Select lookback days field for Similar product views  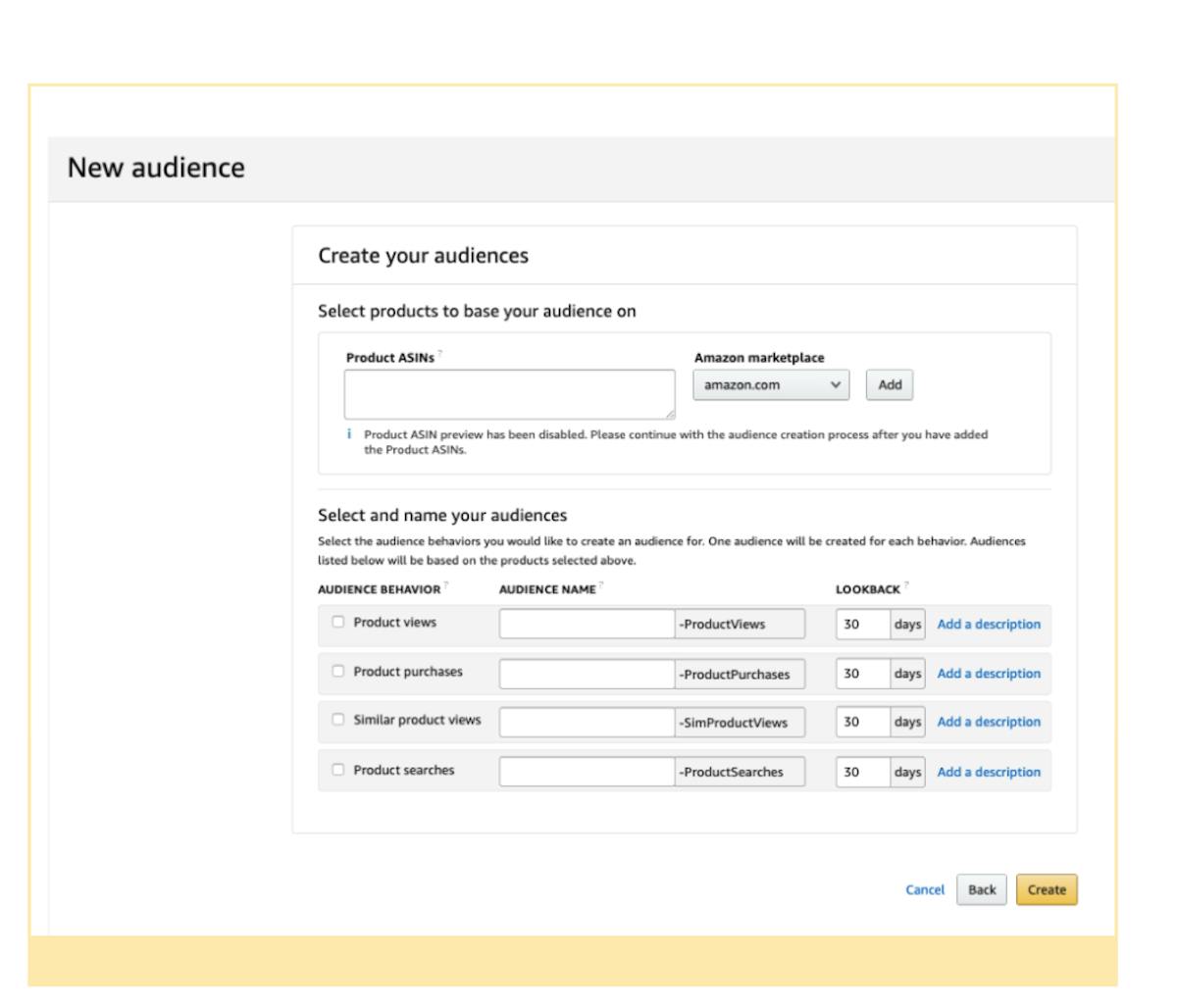click(863, 722)
